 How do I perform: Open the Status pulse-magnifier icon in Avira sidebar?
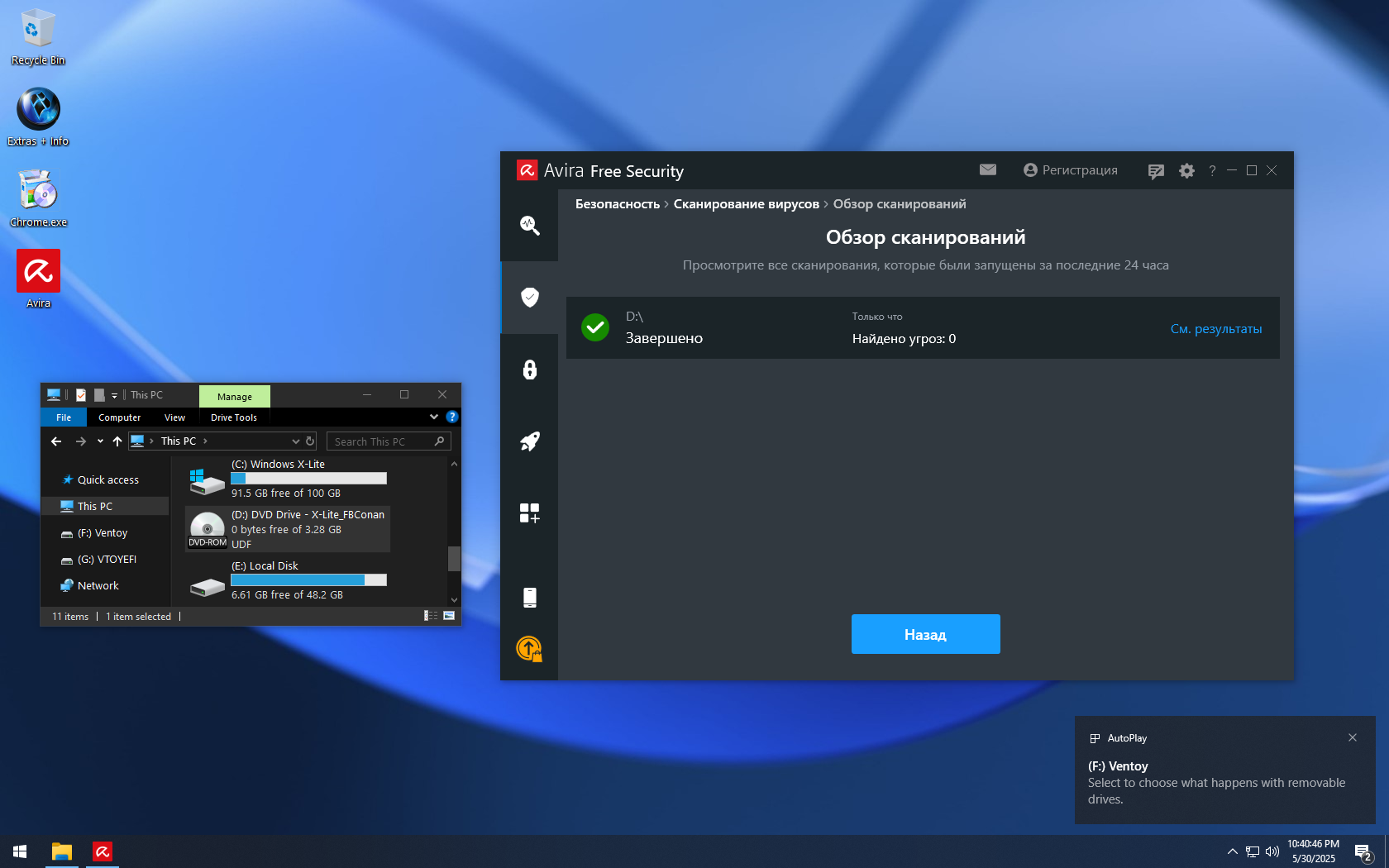(x=529, y=226)
